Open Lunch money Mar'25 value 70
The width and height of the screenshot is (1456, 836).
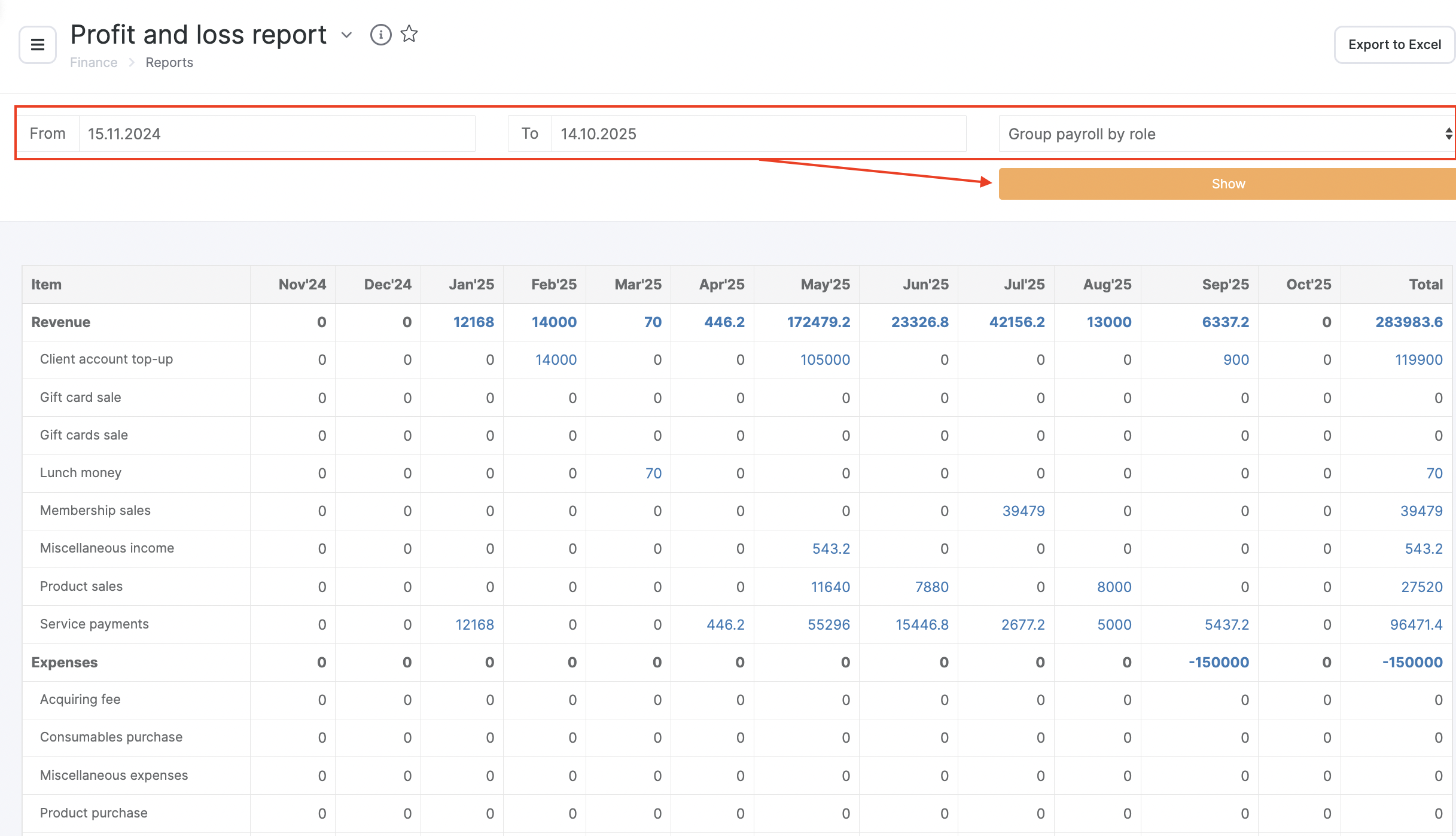coord(653,474)
